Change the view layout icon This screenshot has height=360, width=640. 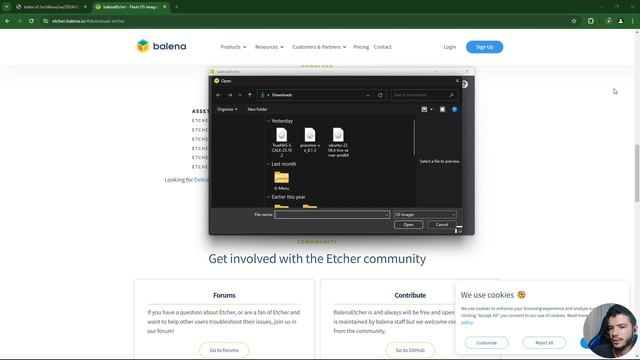[424, 109]
